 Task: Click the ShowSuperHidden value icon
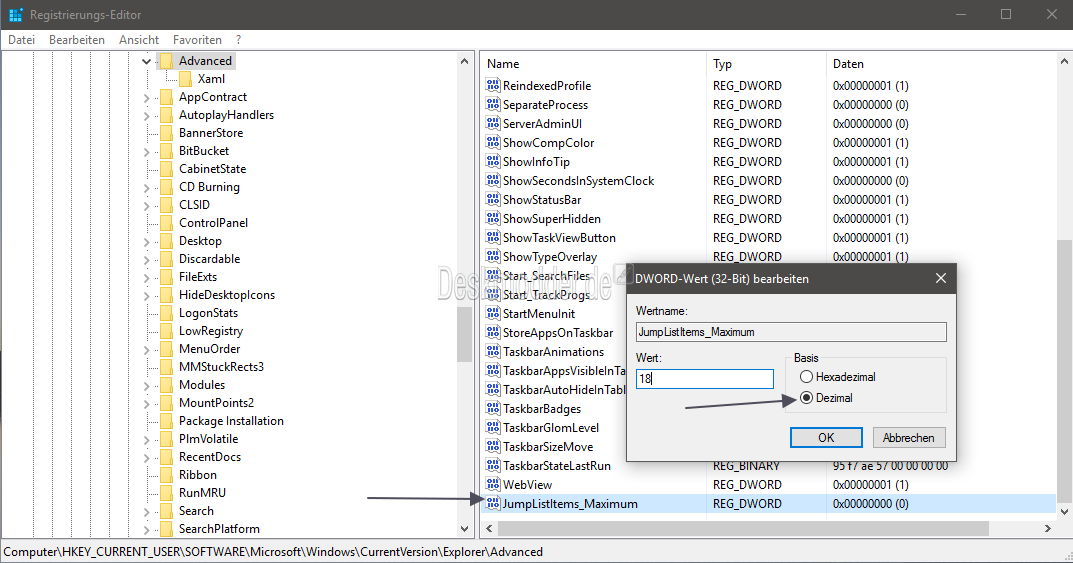point(493,218)
